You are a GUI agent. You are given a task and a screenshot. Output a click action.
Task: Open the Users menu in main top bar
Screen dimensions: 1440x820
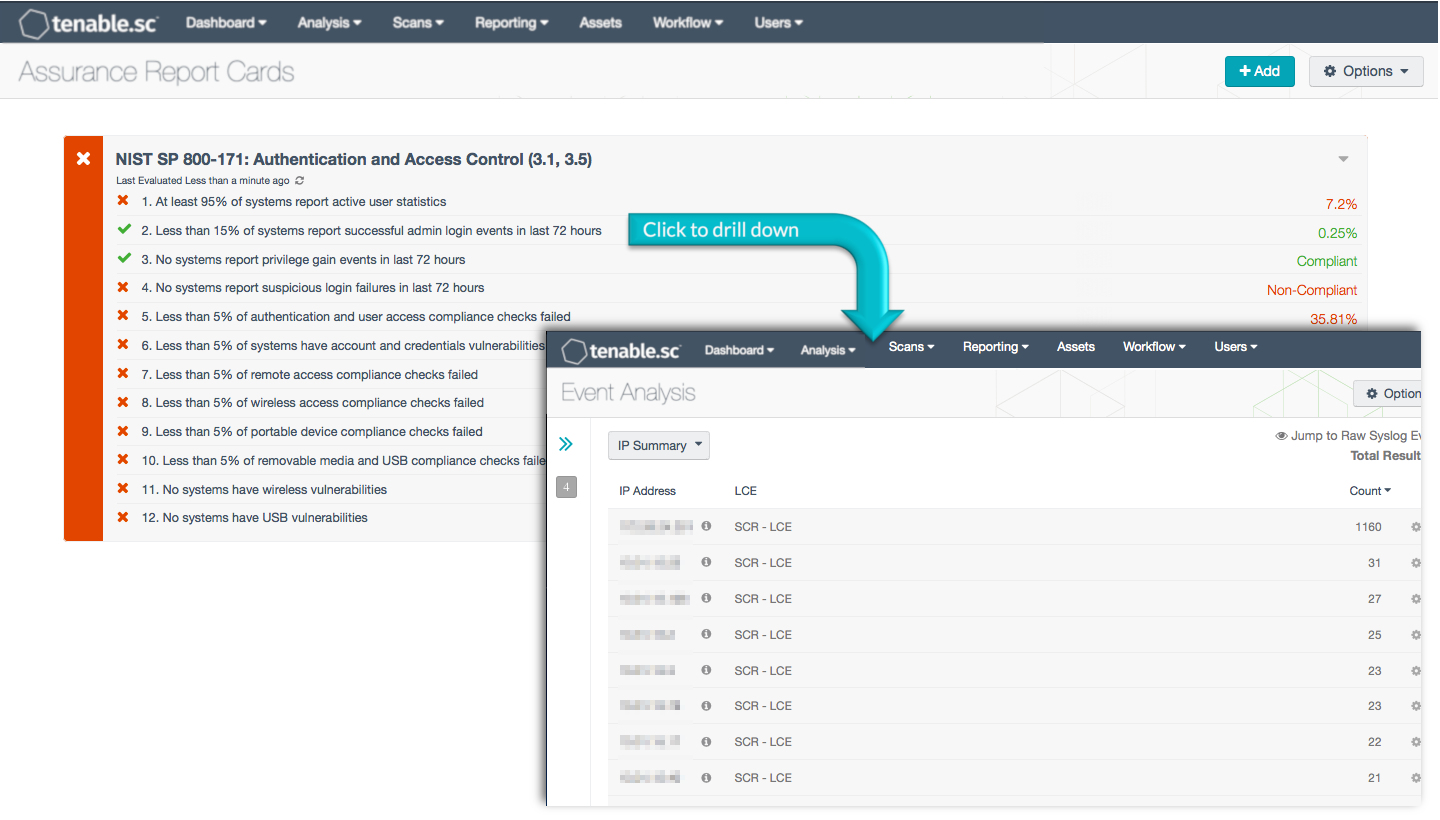(x=778, y=22)
